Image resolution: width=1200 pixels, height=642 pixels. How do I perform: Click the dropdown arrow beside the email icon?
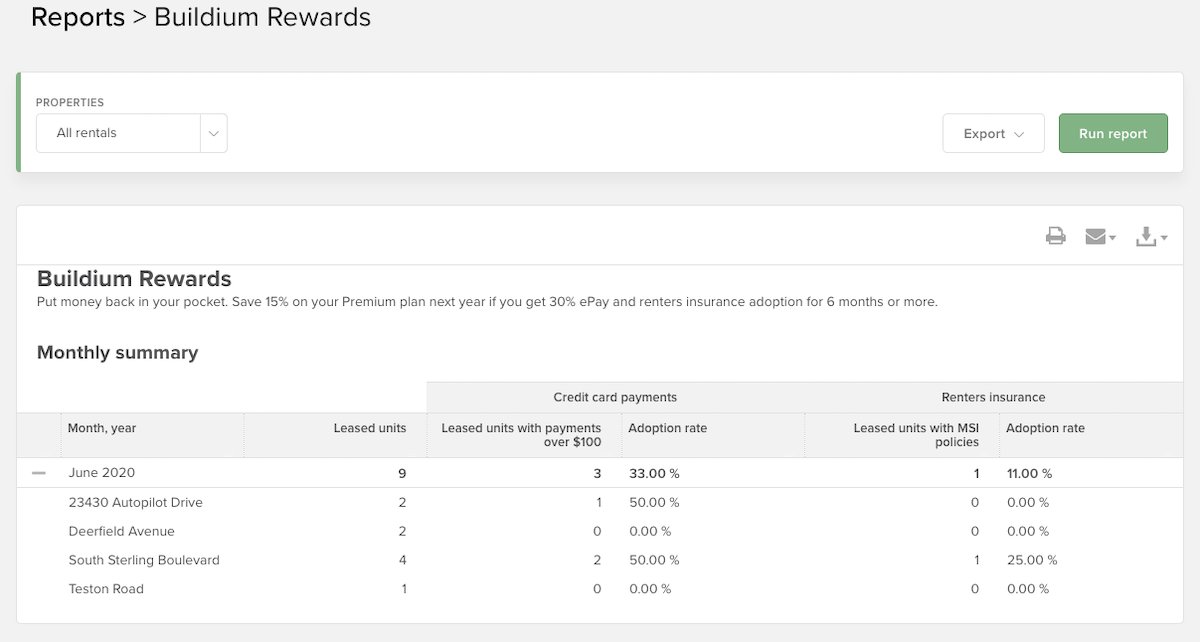tap(1113, 238)
